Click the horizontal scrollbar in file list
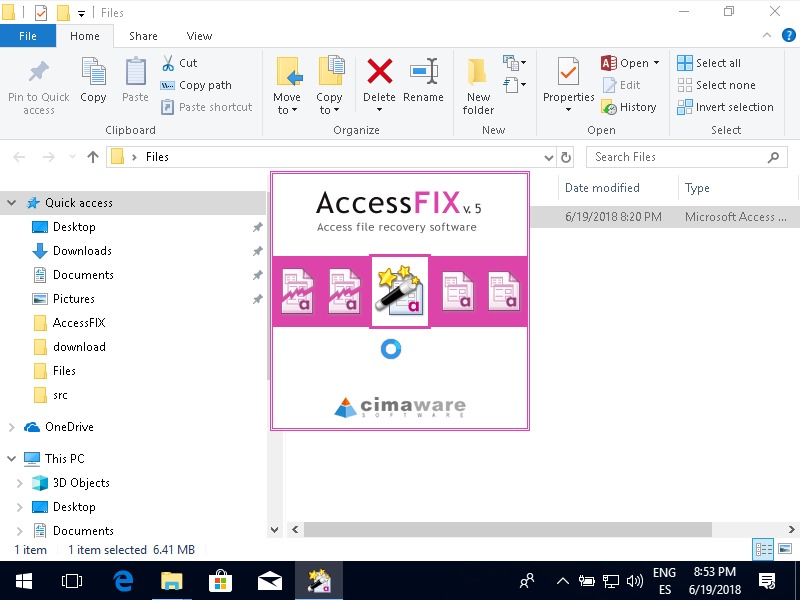Screen dimensions: 800x600 pos(507,529)
